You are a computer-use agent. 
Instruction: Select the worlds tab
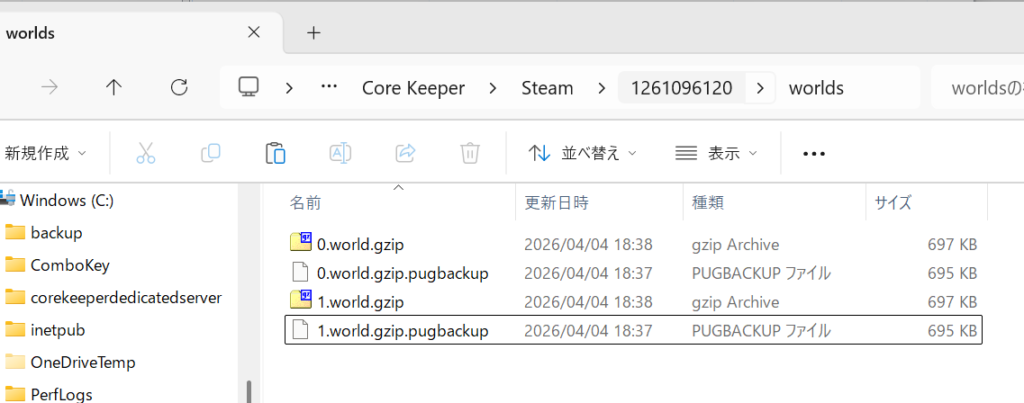(x=120, y=33)
